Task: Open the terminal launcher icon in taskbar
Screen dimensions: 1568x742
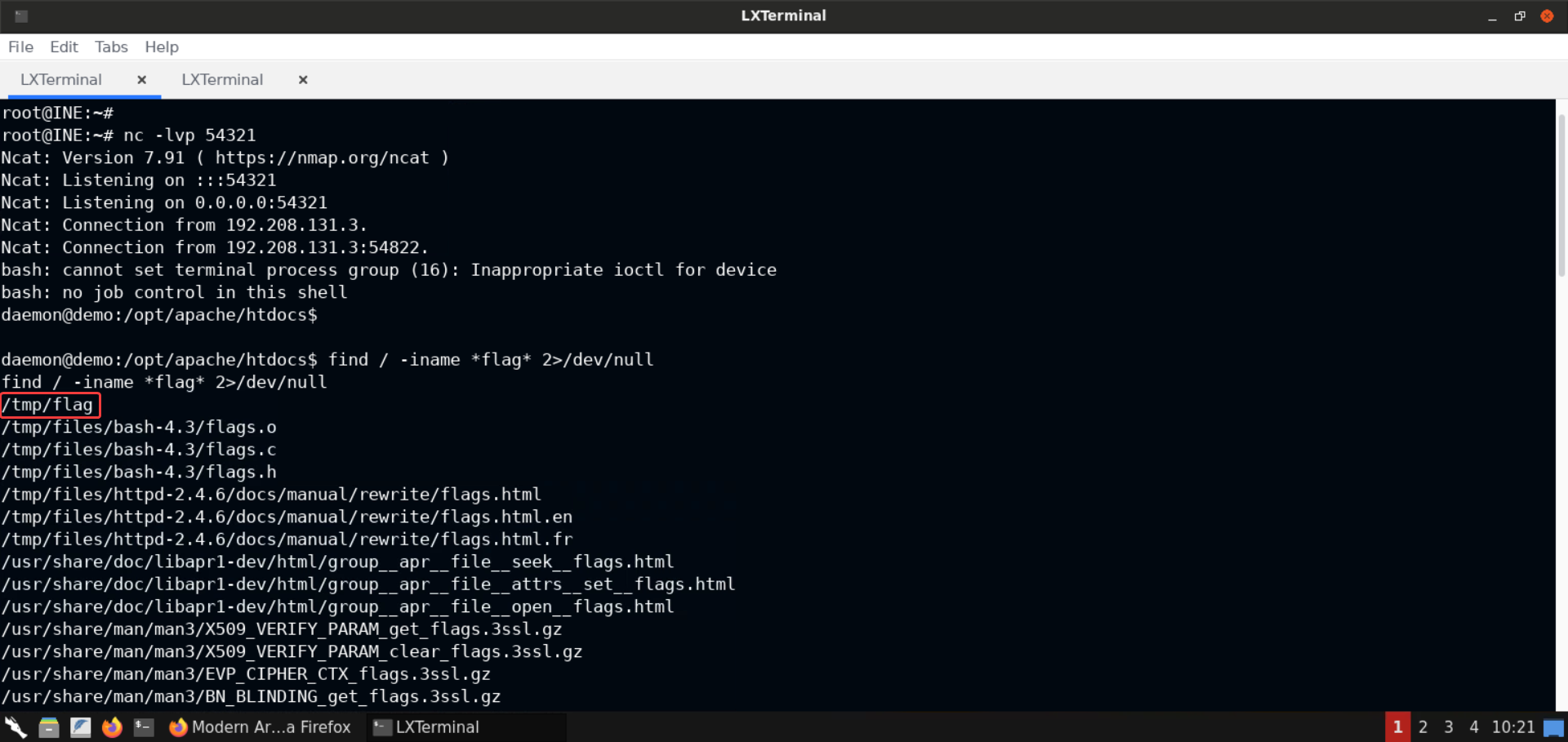Action: pyautogui.click(x=144, y=726)
